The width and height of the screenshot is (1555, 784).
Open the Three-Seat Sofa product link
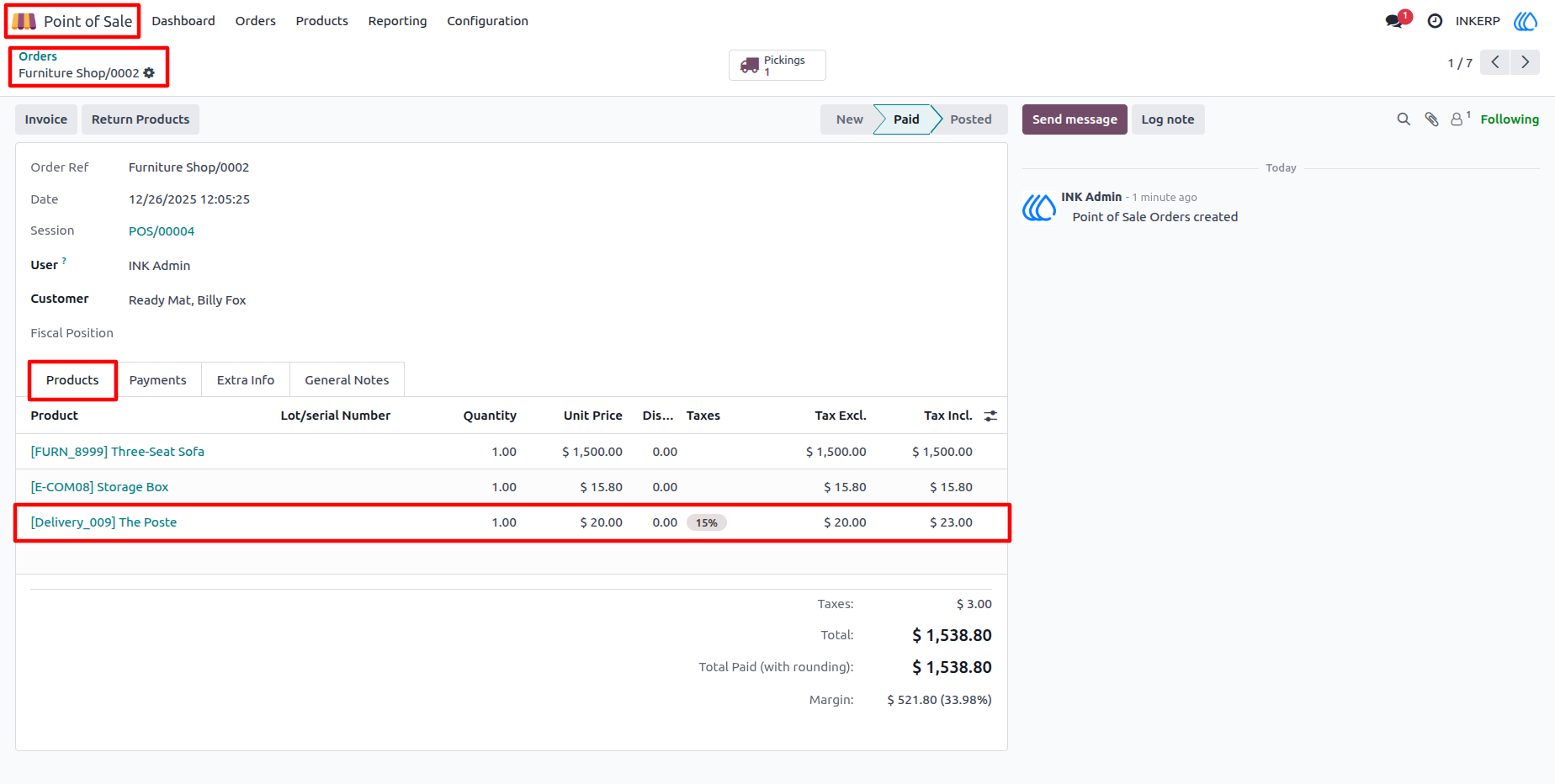(118, 452)
